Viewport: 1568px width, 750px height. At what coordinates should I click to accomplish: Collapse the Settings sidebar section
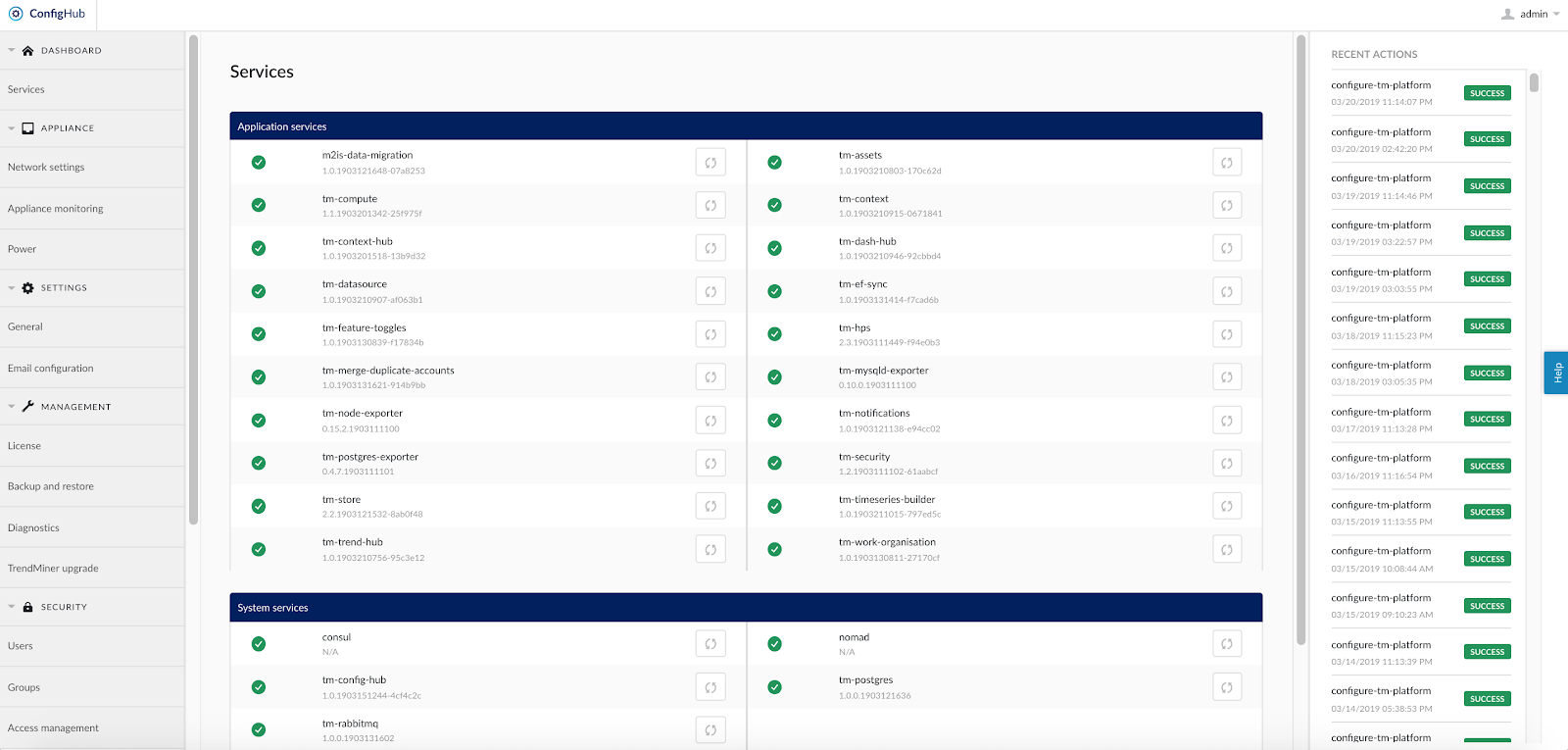click(x=12, y=288)
